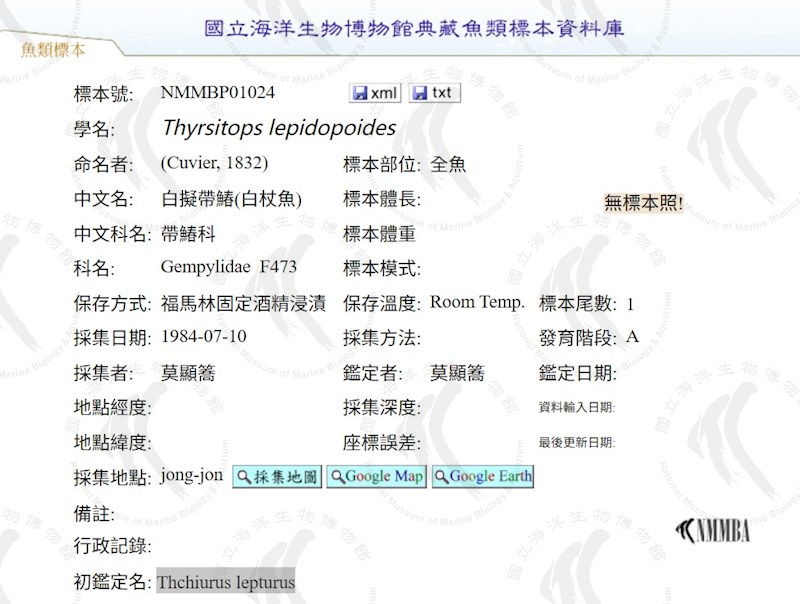Click the floppy disk icon beside xml

tap(360, 93)
